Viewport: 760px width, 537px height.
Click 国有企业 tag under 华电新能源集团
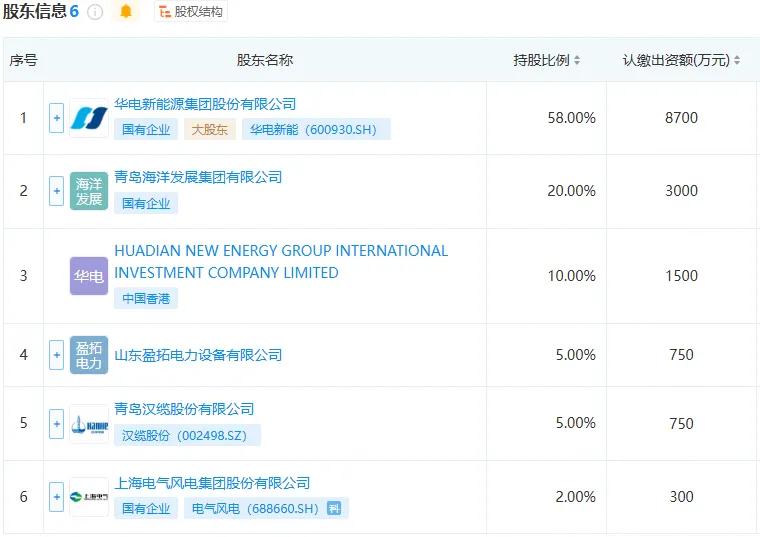tap(146, 129)
